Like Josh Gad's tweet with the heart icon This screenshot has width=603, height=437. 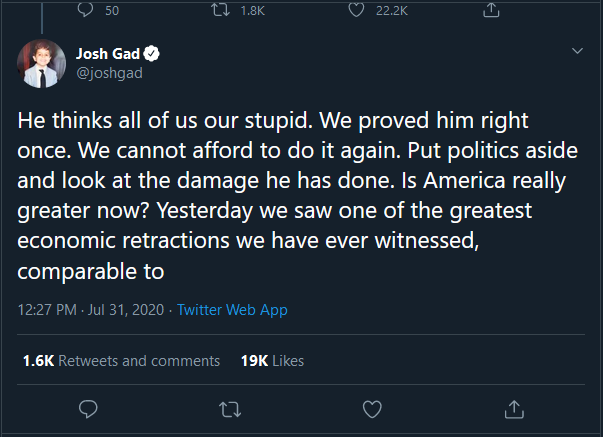coord(372,408)
